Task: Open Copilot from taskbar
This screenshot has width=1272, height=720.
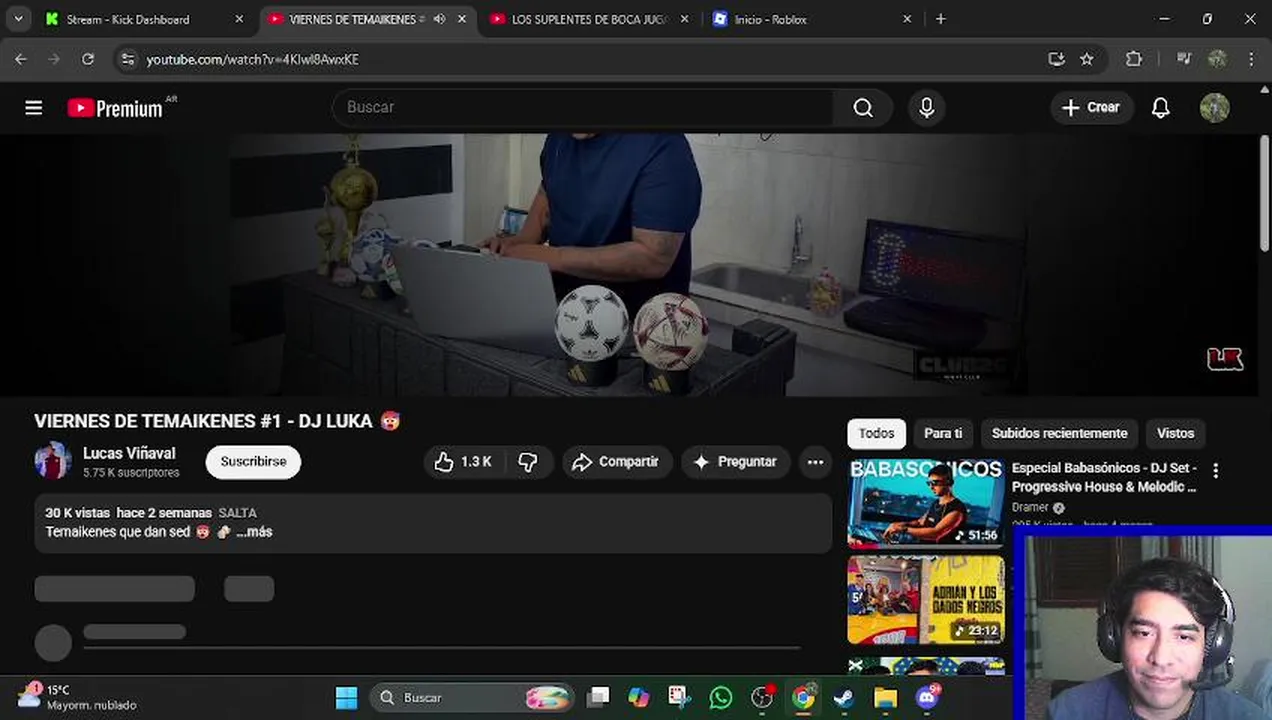Action: pyautogui.click(x=639, y=698)
